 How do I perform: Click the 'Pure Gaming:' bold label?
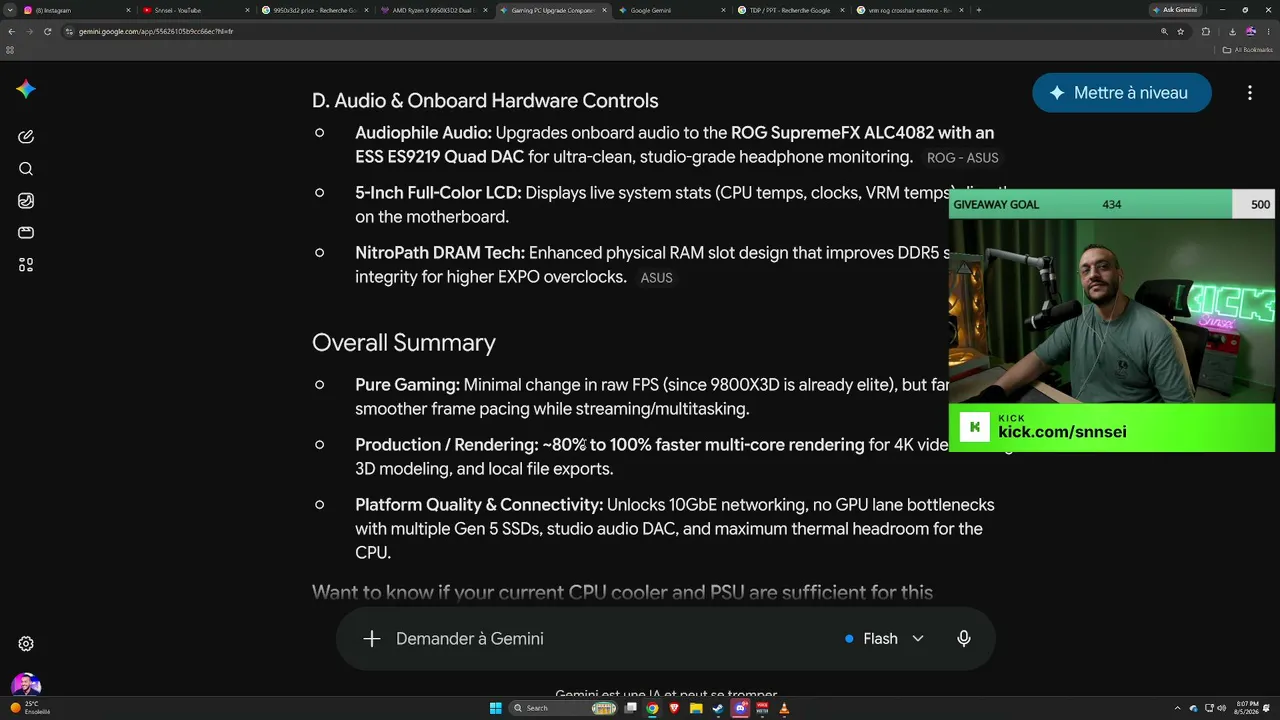point(407,385)
